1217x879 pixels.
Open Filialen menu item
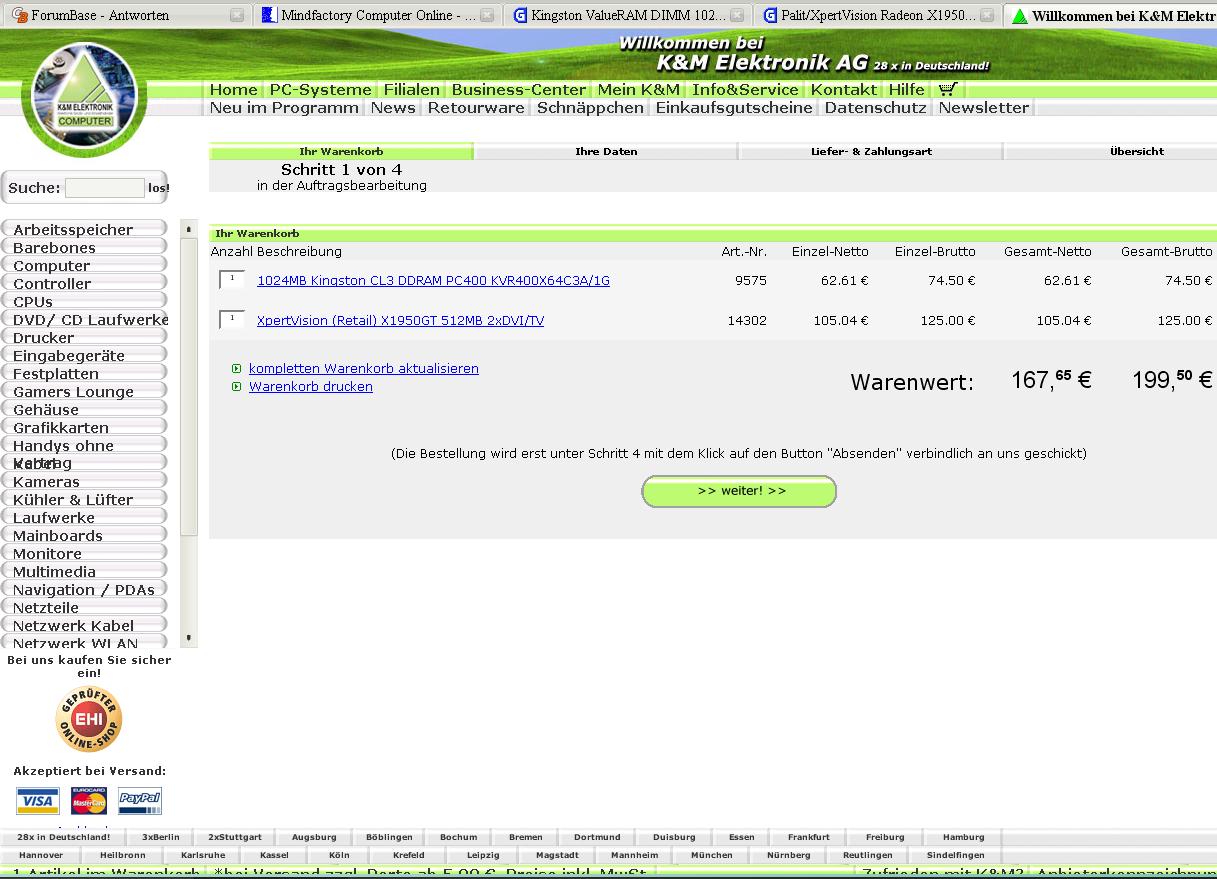(x=411, y=89)
